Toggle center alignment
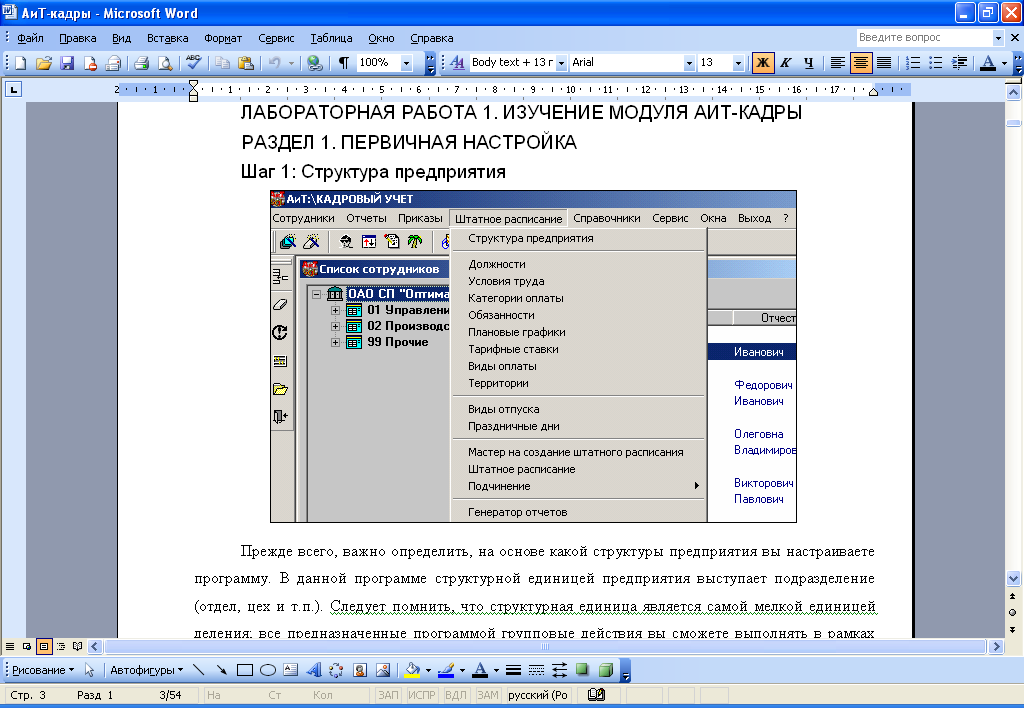The width and height of the screenshot is (1024, 708). point(861,63)
